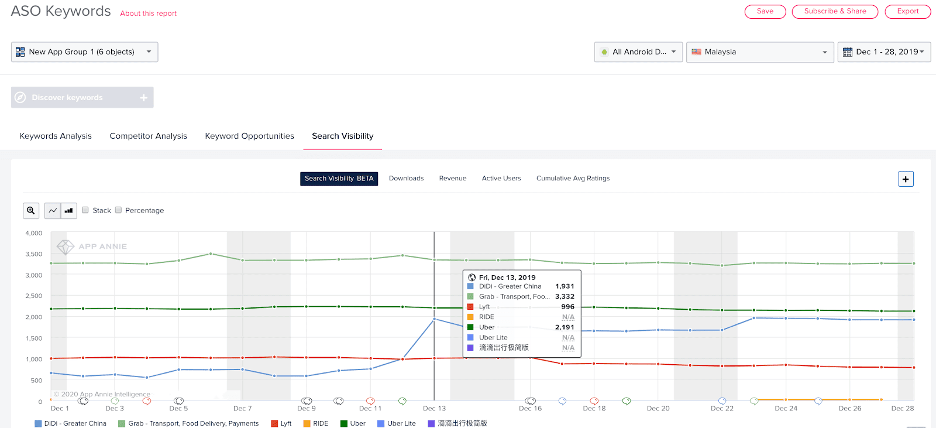The width and height of the screenshot is (936, 428).
Task: Switch chart metric to Active Users
Action: (x=501, y=178)
